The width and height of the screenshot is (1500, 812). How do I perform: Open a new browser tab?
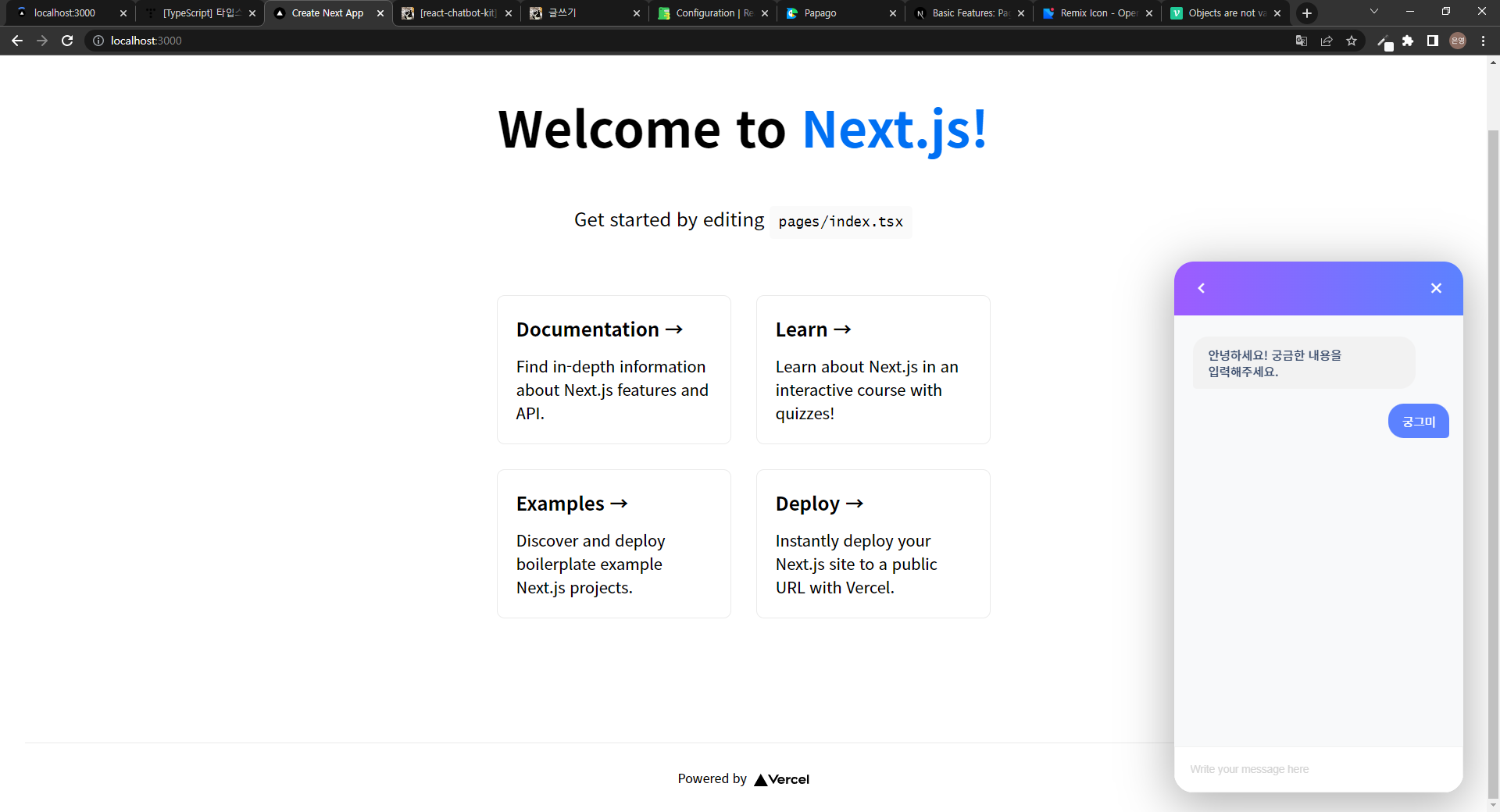[1307, 13]
